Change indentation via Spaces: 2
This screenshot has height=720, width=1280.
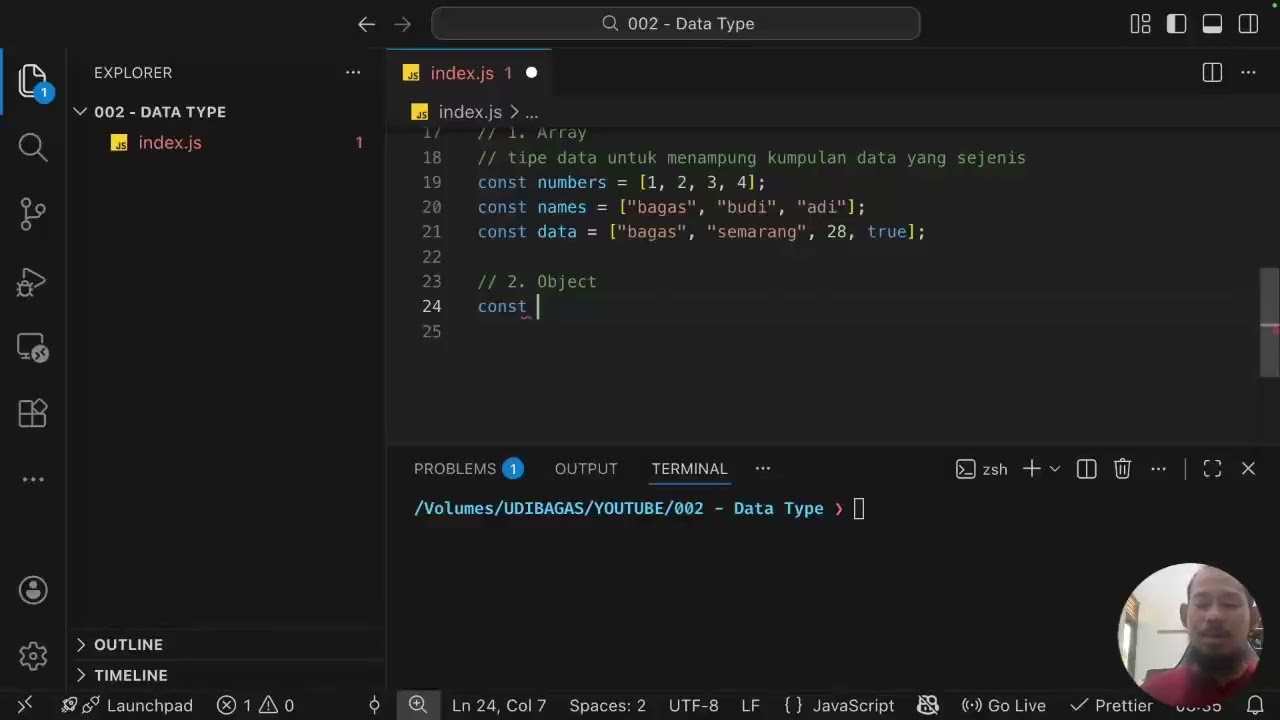pos(608,705)
